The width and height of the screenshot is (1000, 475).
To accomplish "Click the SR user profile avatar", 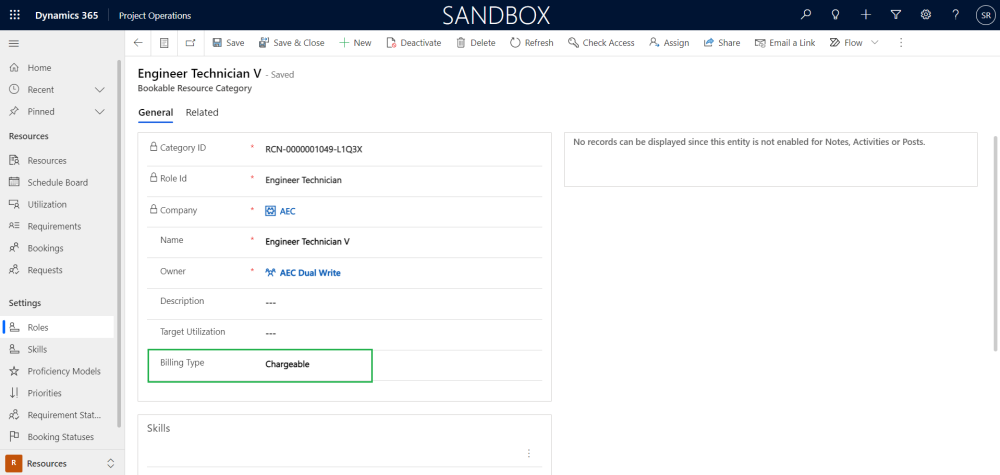I will 985,15.
